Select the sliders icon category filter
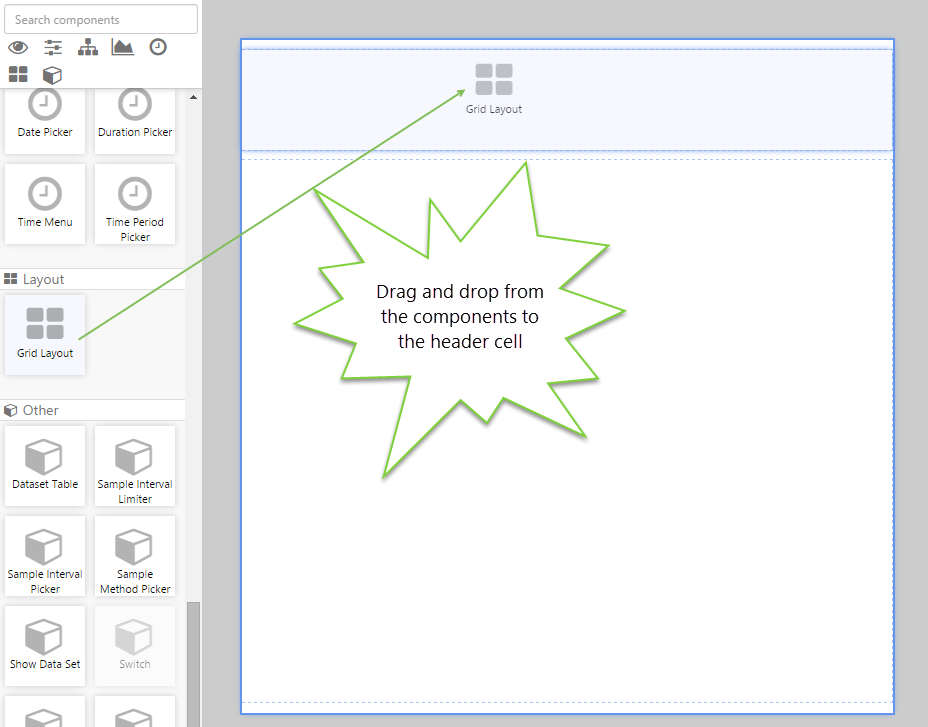928x727 pixels. point(53,47)
